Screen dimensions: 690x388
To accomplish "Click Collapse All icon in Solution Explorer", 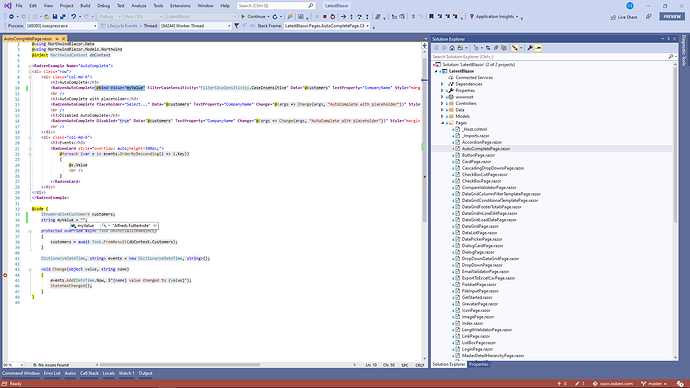I will [x=496, y=48].
